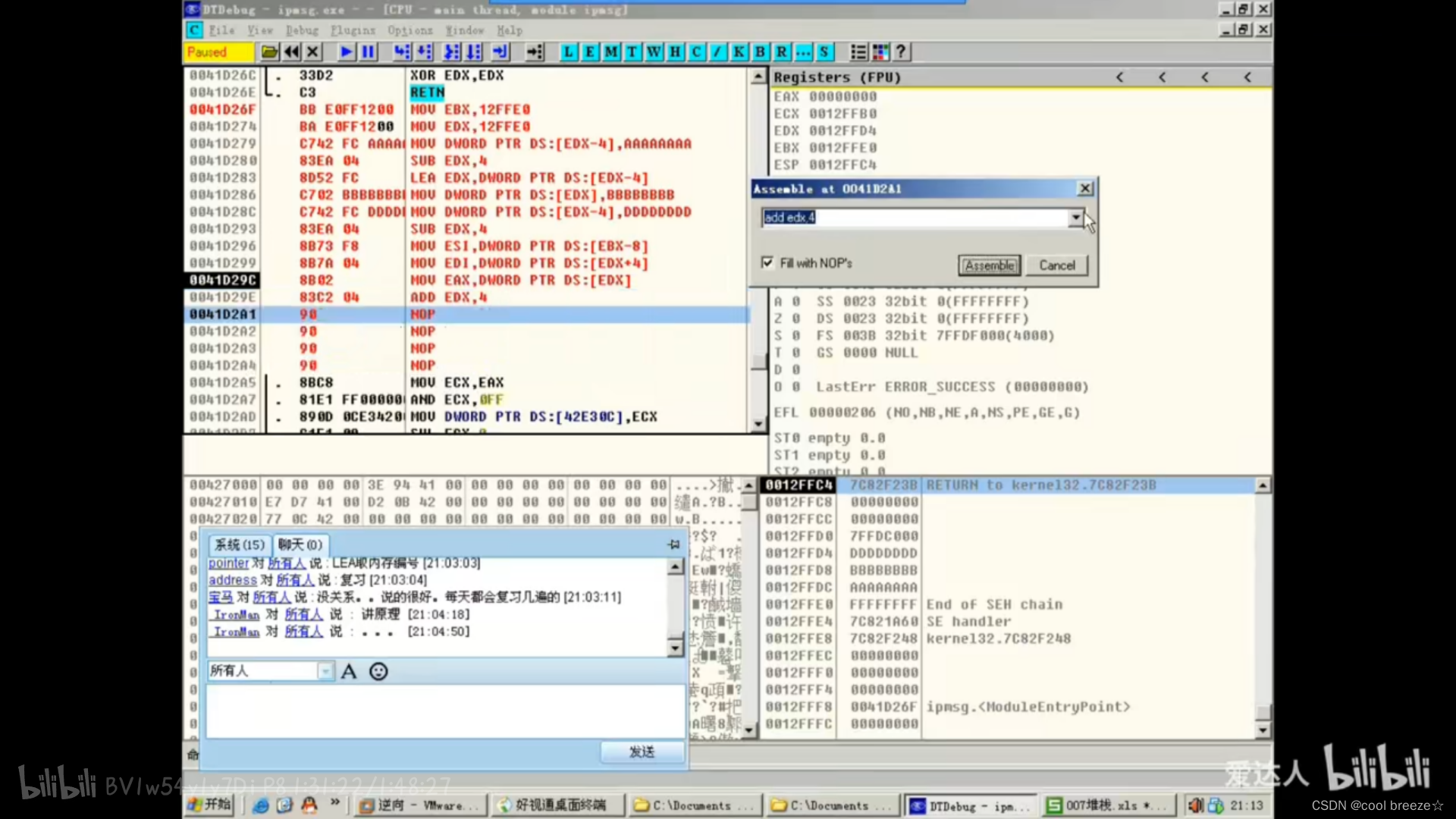Click the chat message text input area

pyautogui.click(x=446, y=711)
